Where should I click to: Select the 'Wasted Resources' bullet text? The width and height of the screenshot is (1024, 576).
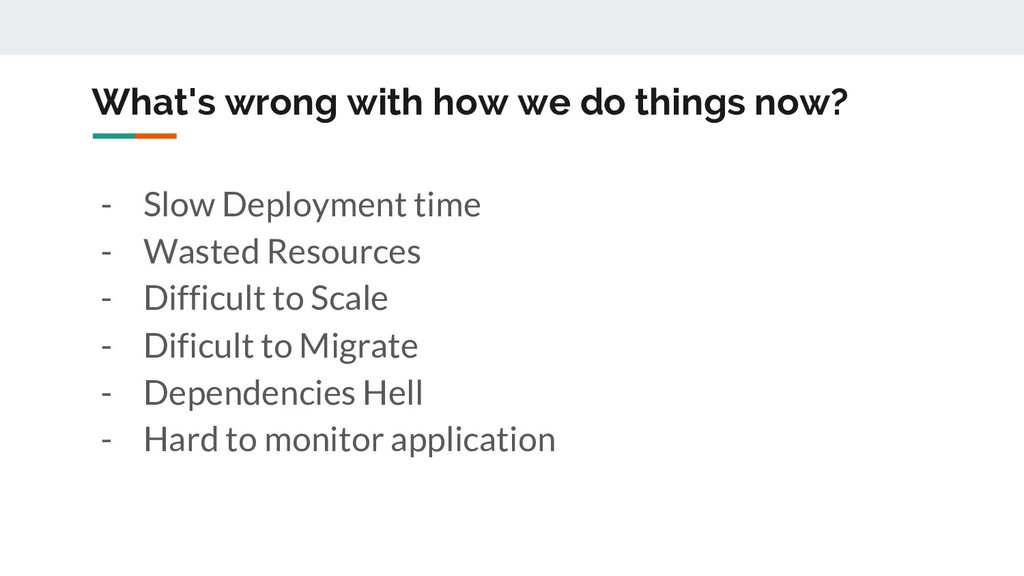point(282,252)
